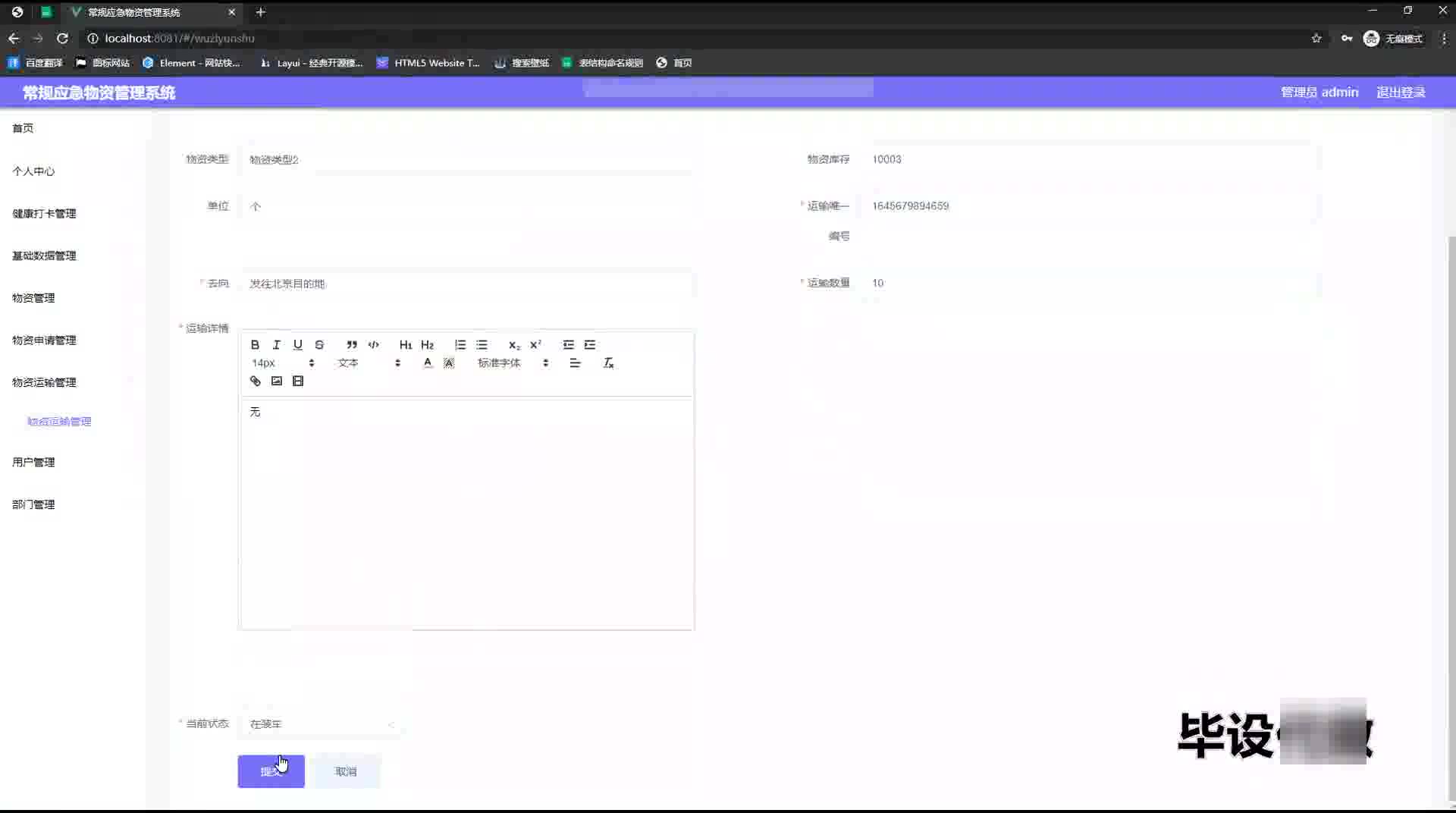The width and height of the screenshot is (1456, 813).
Task: Clear text formatting in the editor
Action: [x=608, y=363]
